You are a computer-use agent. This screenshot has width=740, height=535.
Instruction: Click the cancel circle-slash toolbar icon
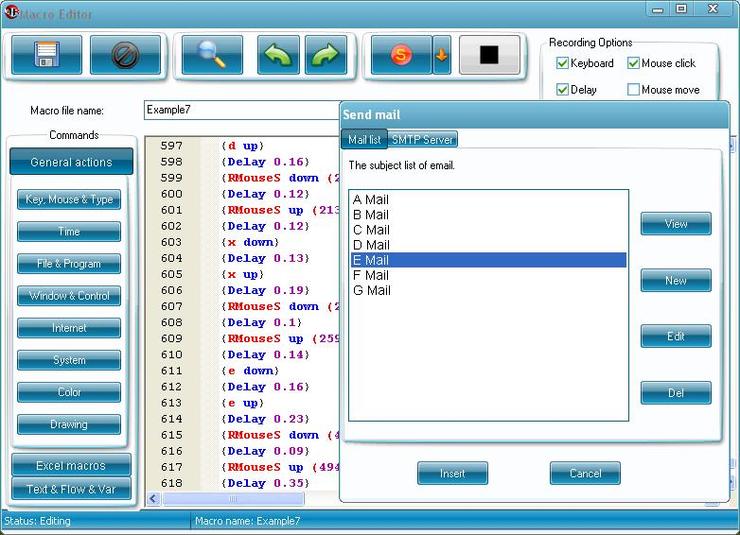[x=125, y=55]
